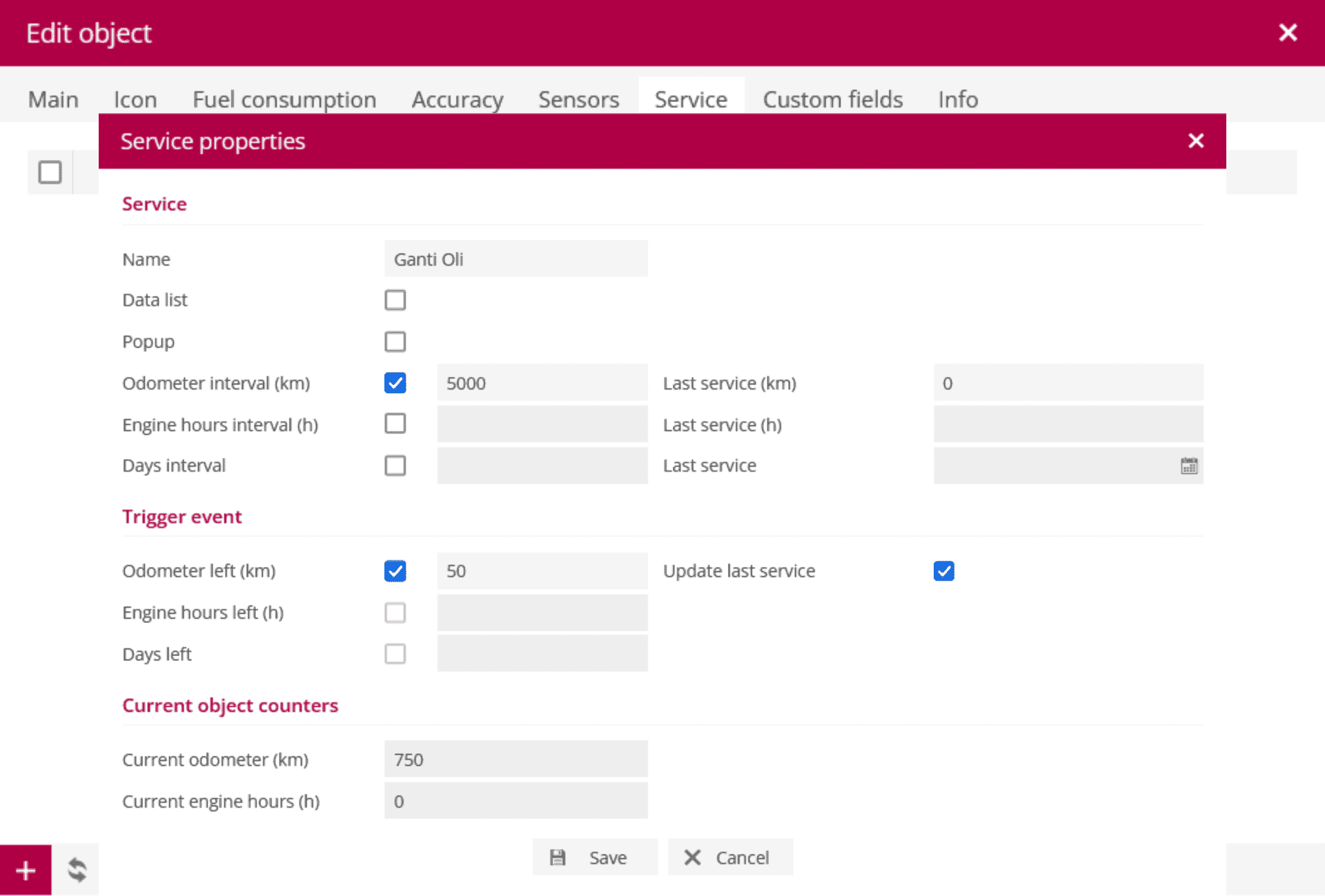This screenshot has width=1325, height=896.
Task: Click the floppy disk Save icon
Action: [558, 857]
